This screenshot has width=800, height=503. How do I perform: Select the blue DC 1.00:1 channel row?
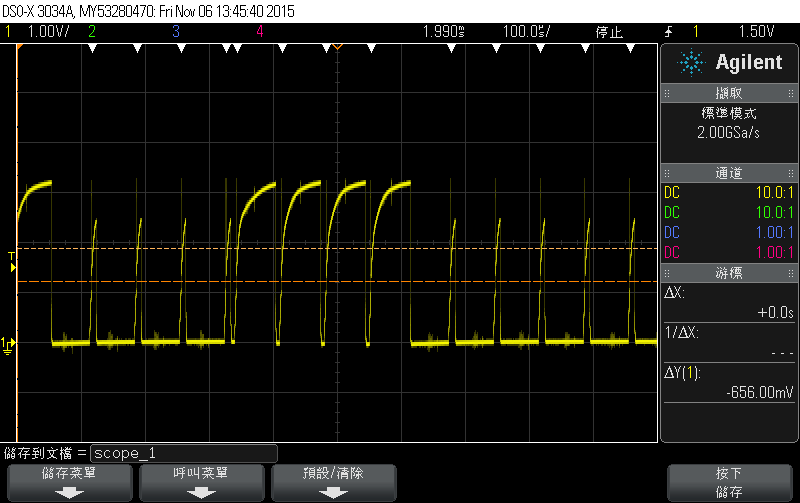pyautogui.click(x=729, y=232)
